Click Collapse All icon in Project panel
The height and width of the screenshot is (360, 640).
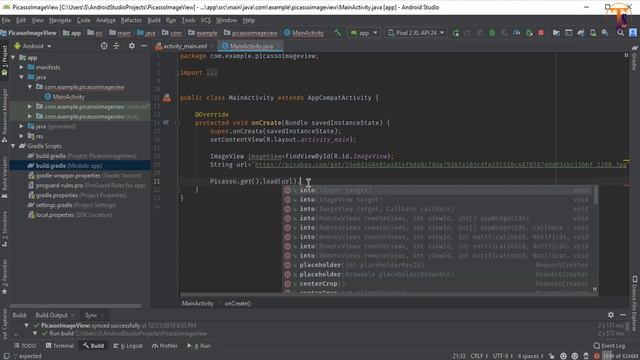[116, 46]
